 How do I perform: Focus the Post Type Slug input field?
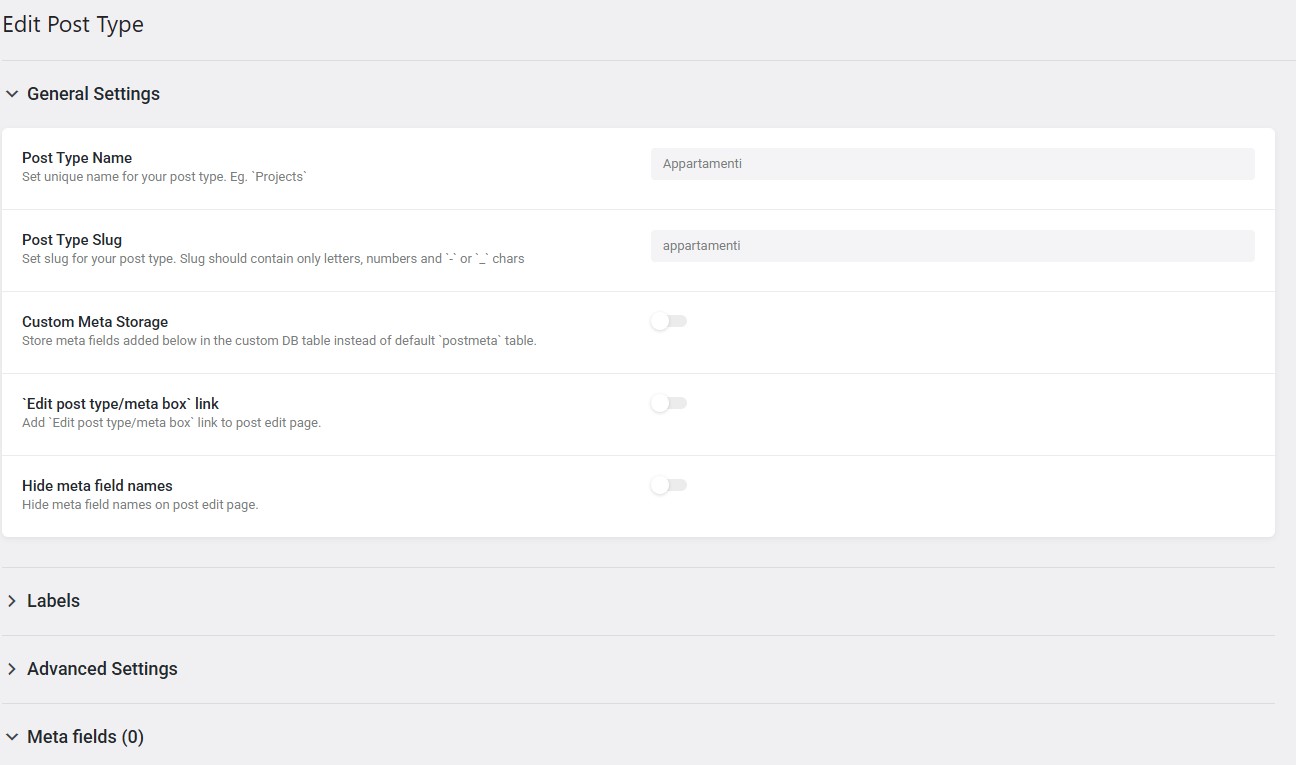952,246
